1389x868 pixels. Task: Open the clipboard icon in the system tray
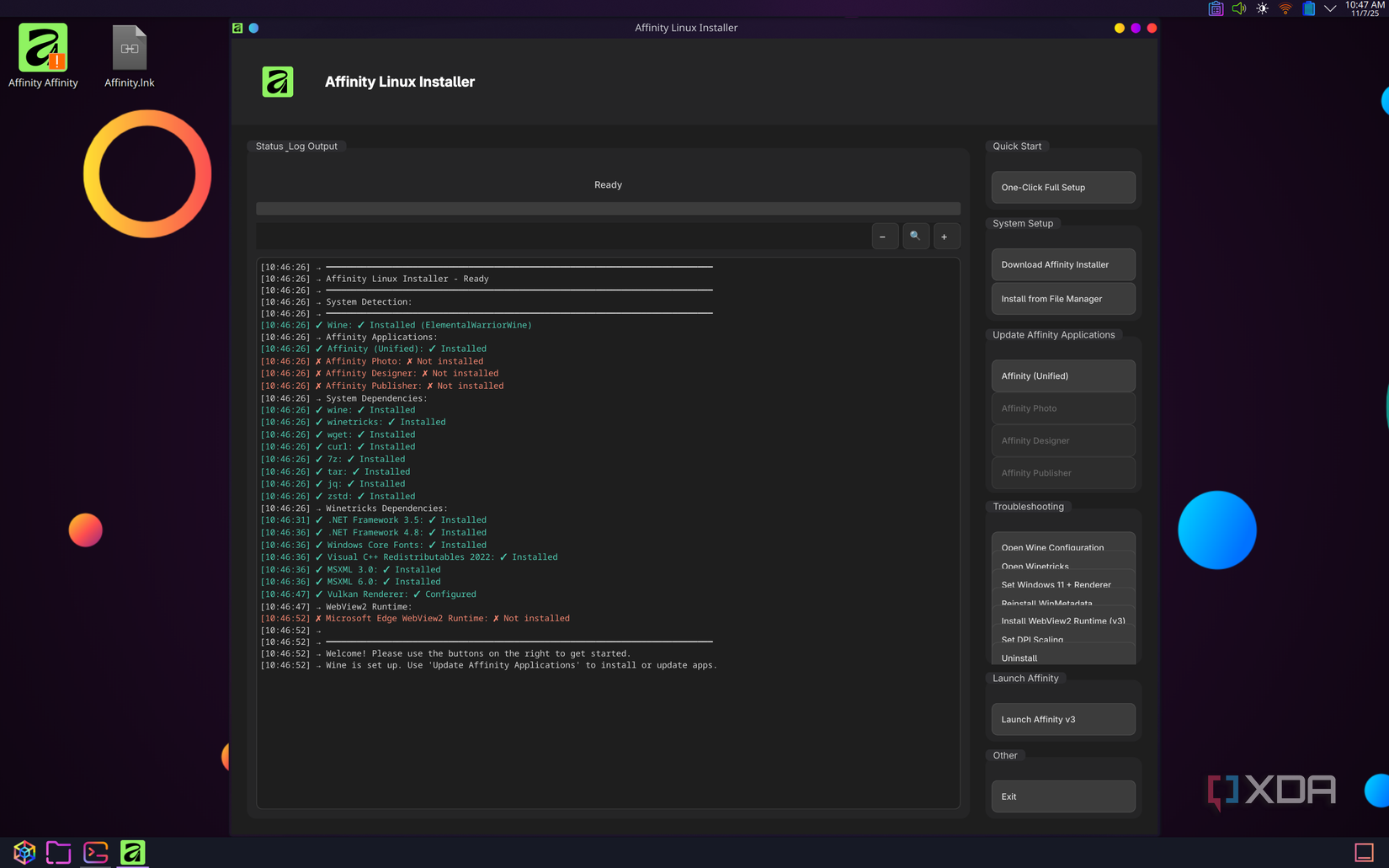[x=1215, y=8]
